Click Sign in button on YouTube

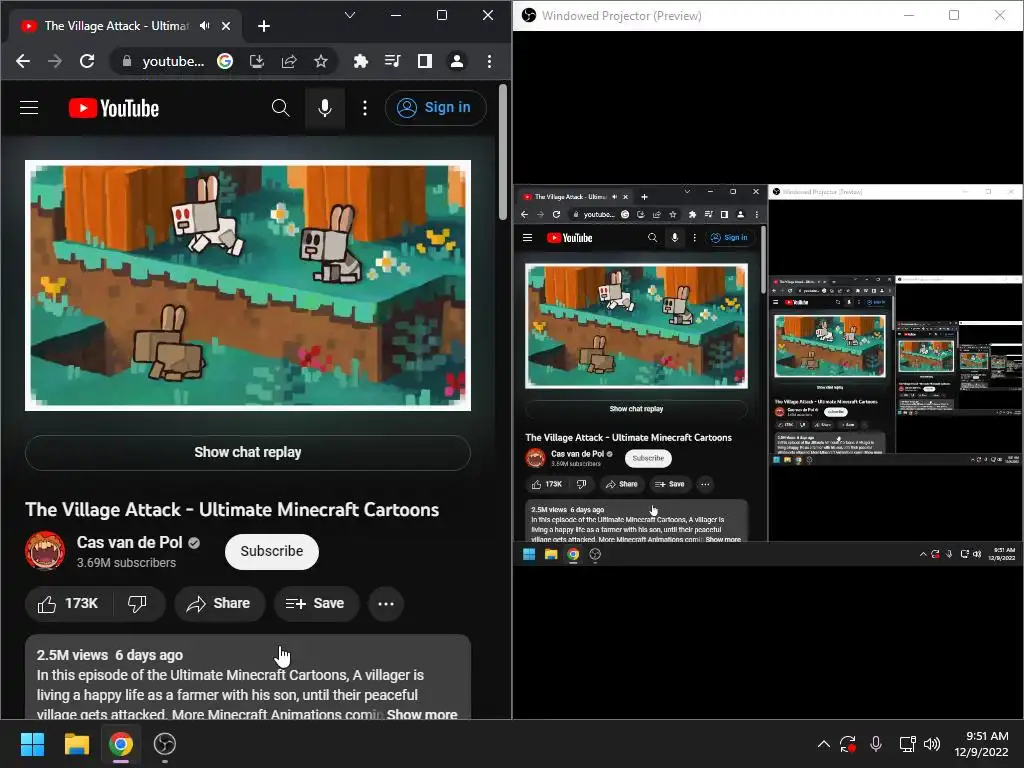435,108
